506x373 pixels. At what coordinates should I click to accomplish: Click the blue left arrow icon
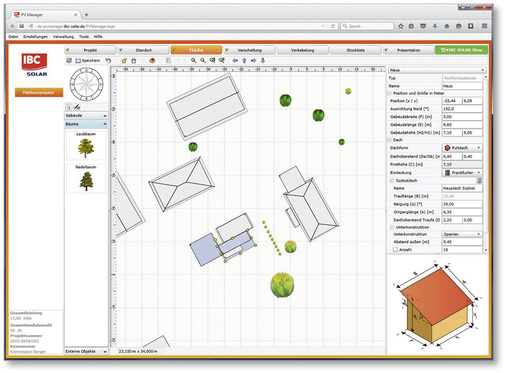(x=235, y=61)
